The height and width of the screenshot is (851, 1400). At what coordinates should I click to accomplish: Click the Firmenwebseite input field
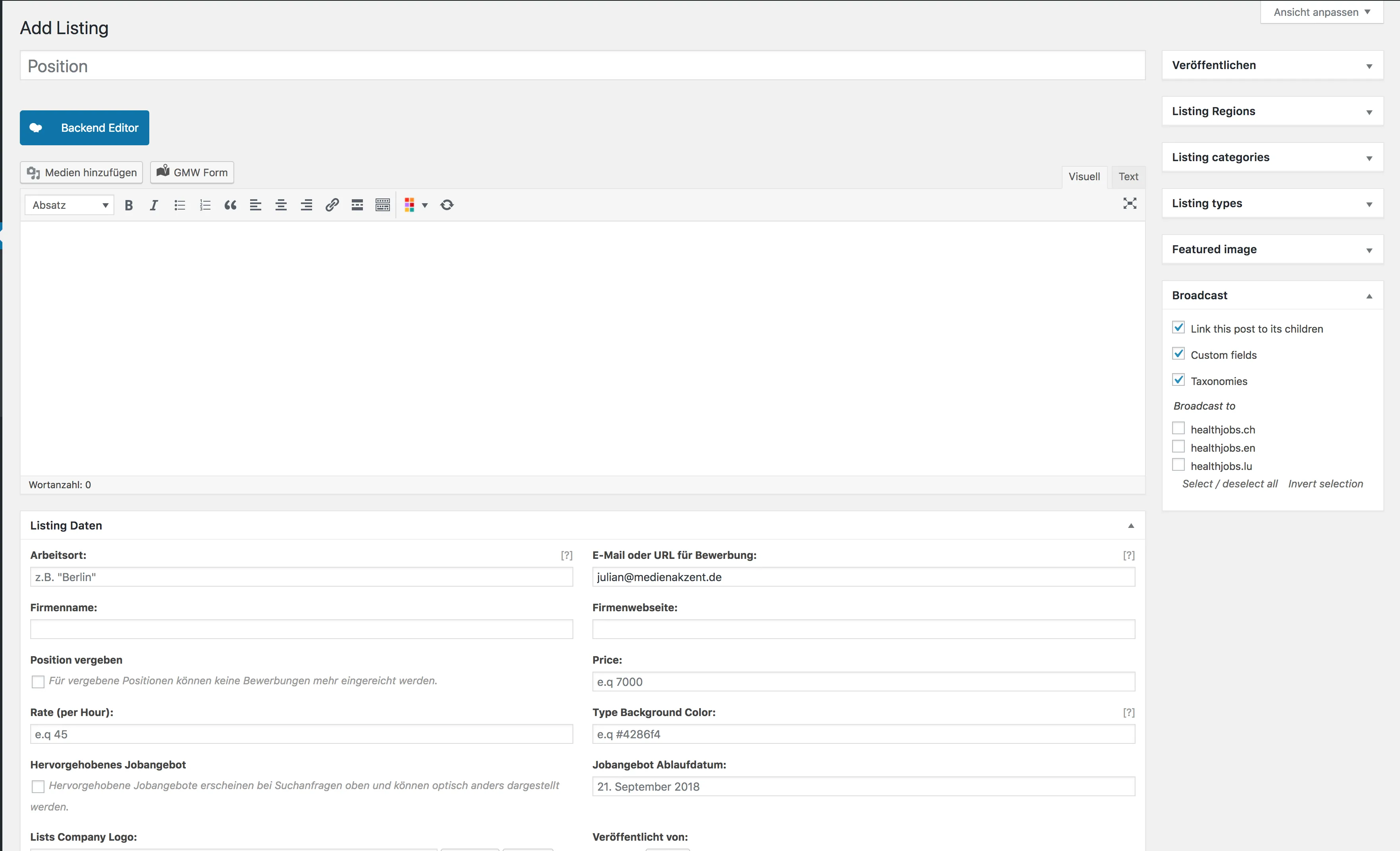pos(864,630)
